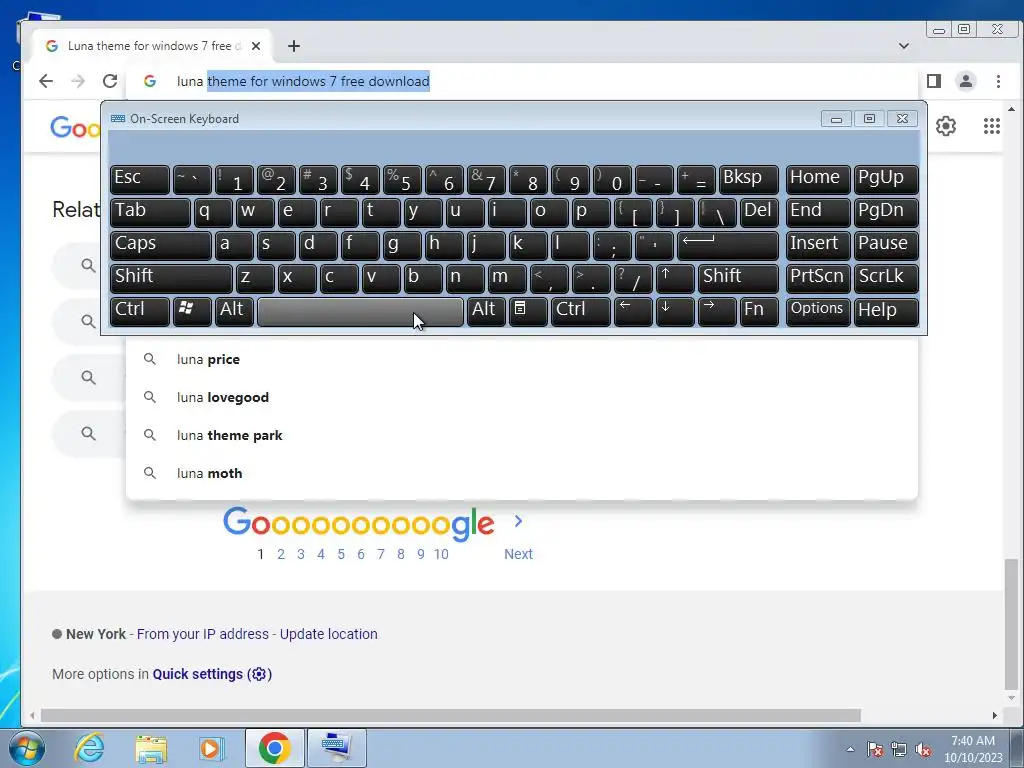Open the Google apps grid
1024x768 pixels.
(x=991, y=125)
